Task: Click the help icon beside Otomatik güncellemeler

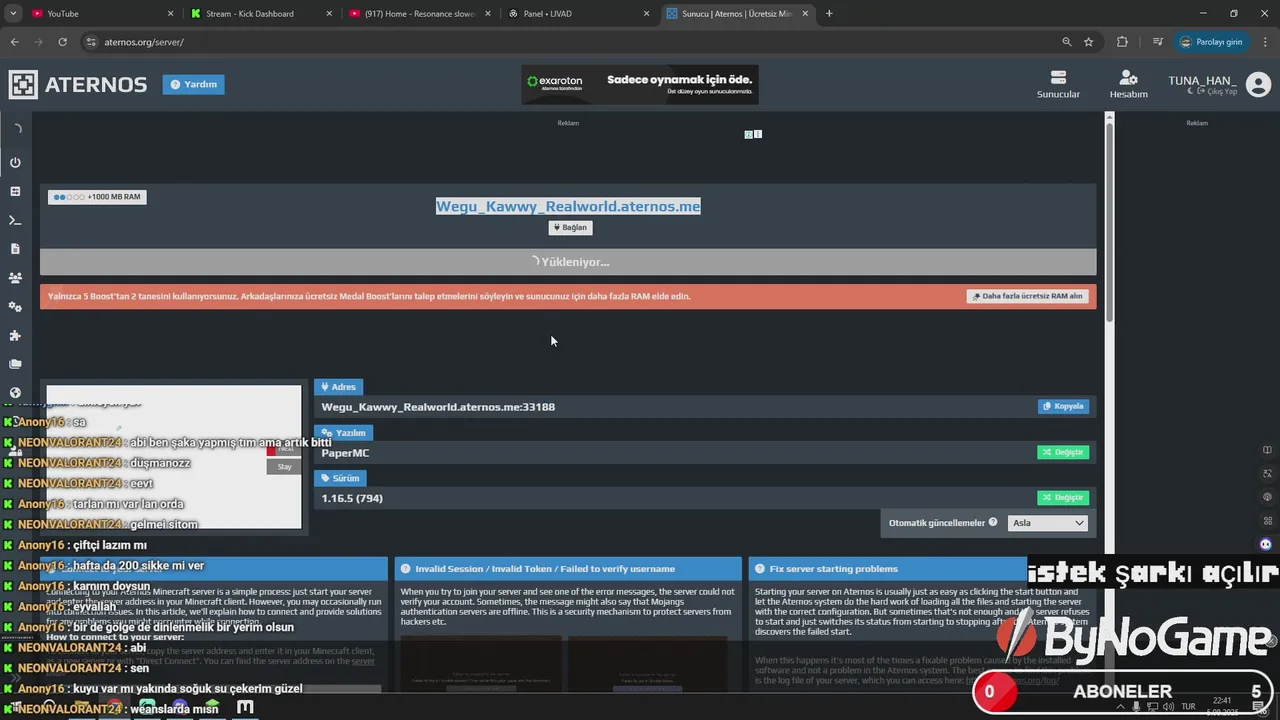Action: click(993, 522)
